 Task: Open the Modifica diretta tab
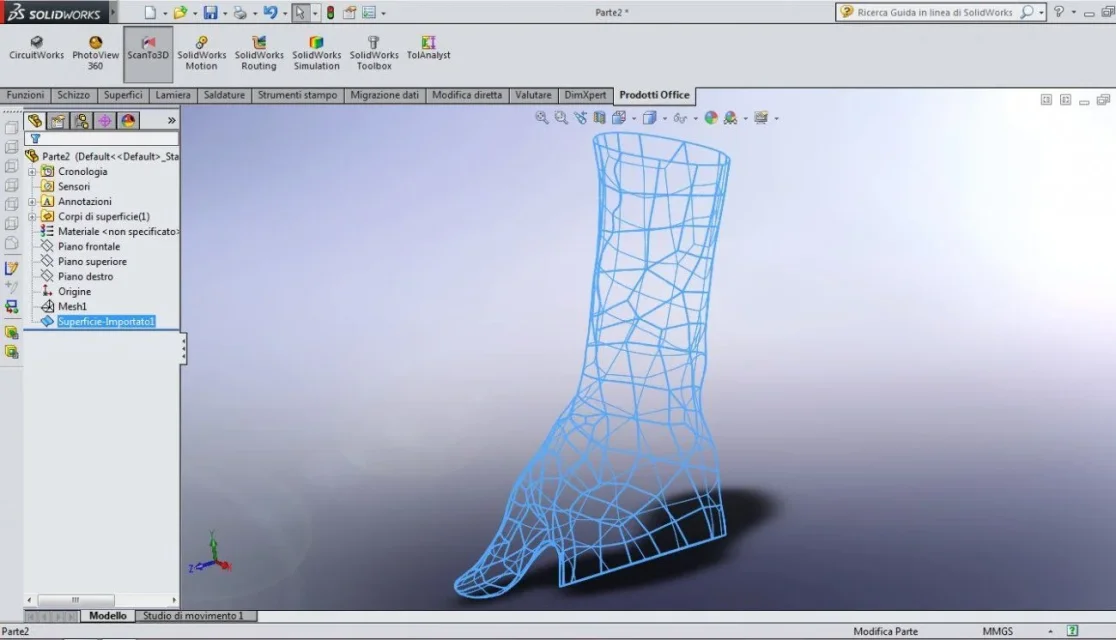tap(467, 95)
